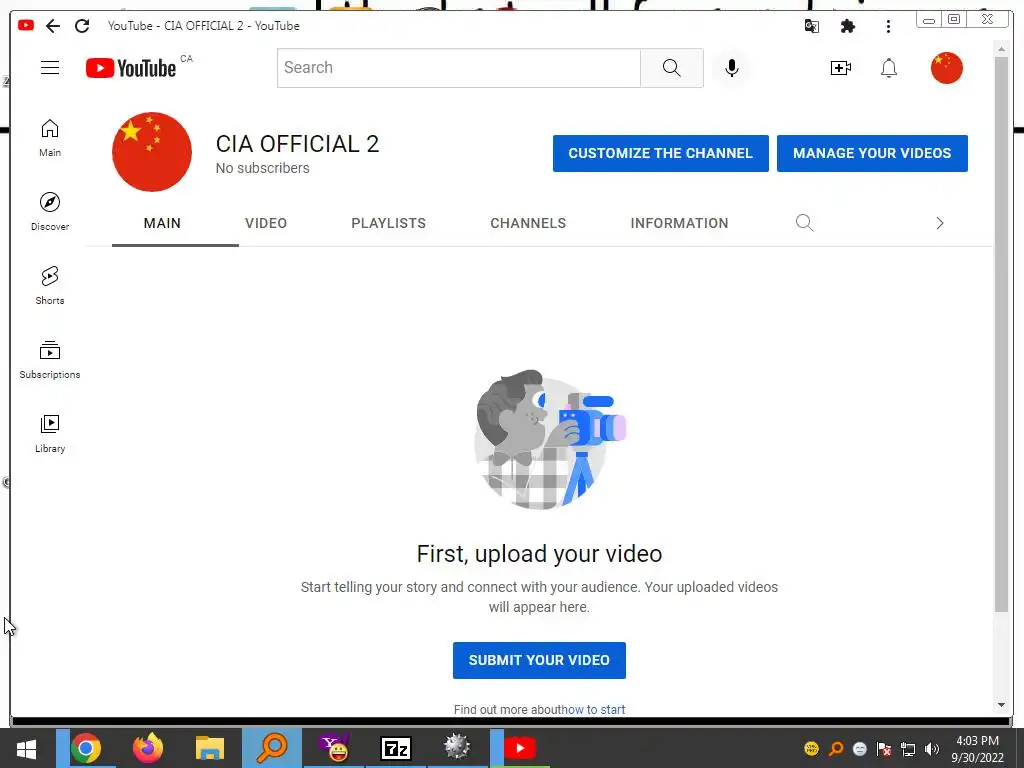This screenshot has height=768, width=1024.
Task: Open Chrome from the taskbar
Action: 86,748
